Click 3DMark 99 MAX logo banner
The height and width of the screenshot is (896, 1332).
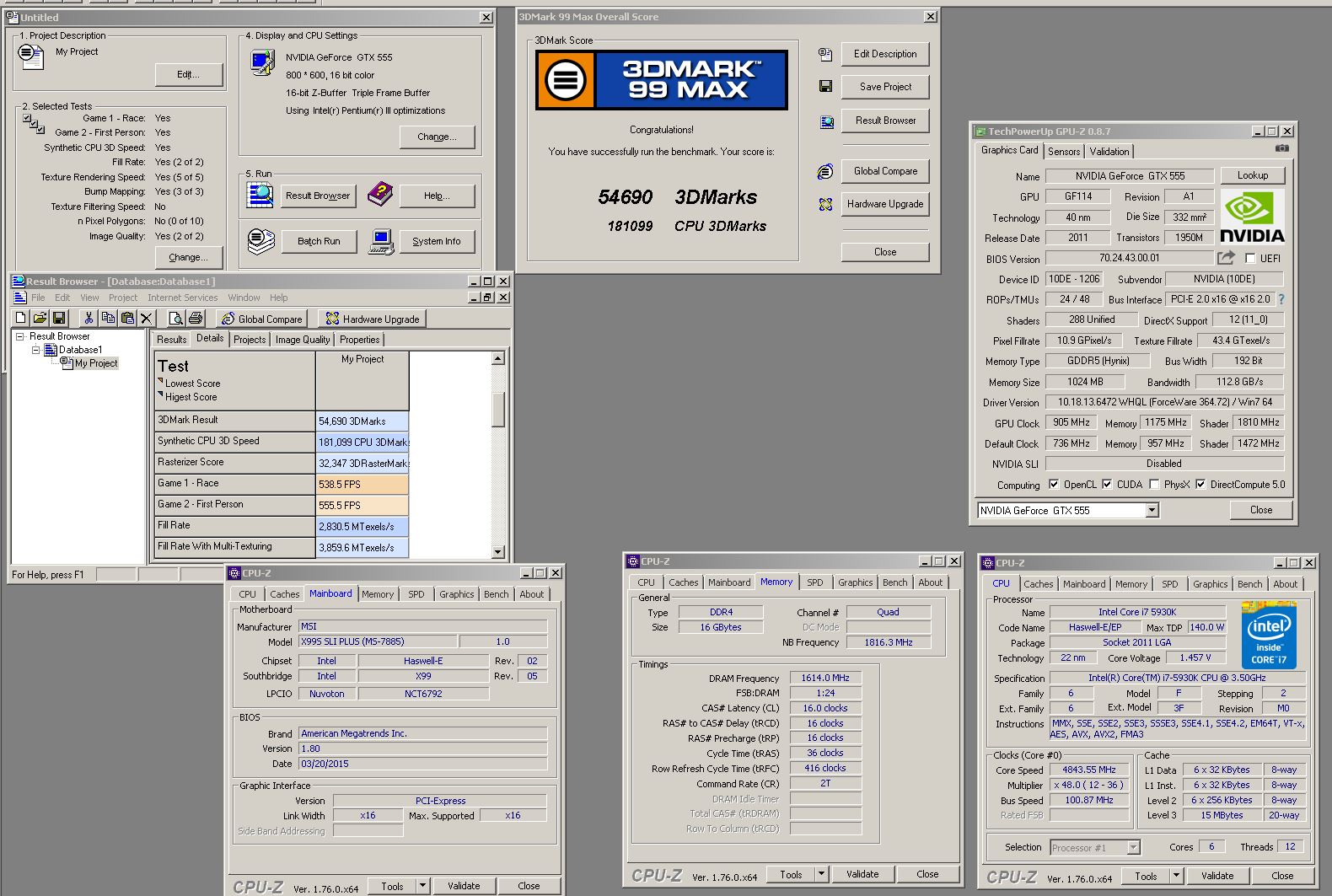pyautogui.click(x=662, y=80)
